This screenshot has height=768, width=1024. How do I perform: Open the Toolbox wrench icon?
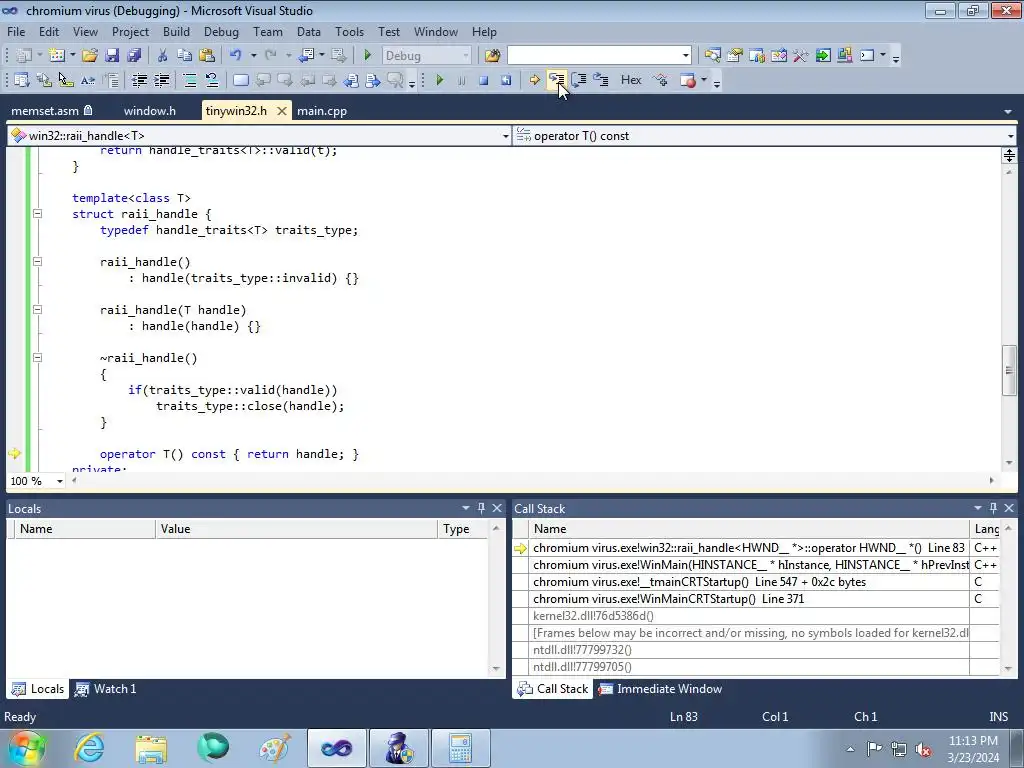[x=801, y=56]
